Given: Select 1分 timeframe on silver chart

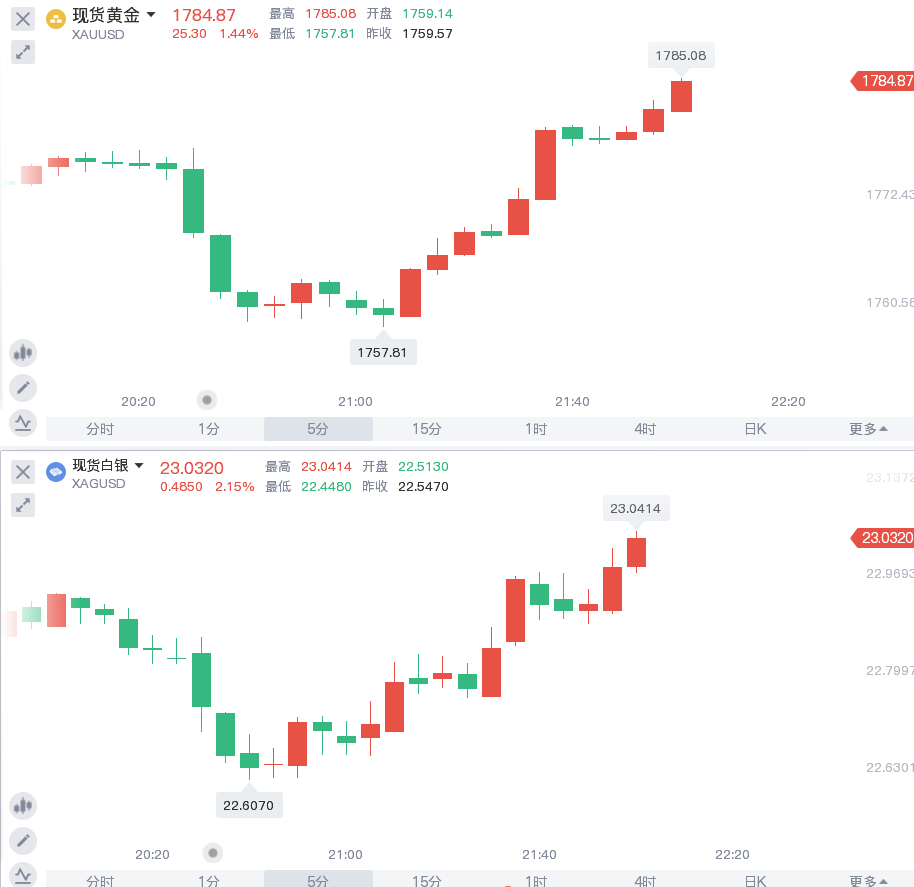Looking at the screenshot, I should point(209,879).
